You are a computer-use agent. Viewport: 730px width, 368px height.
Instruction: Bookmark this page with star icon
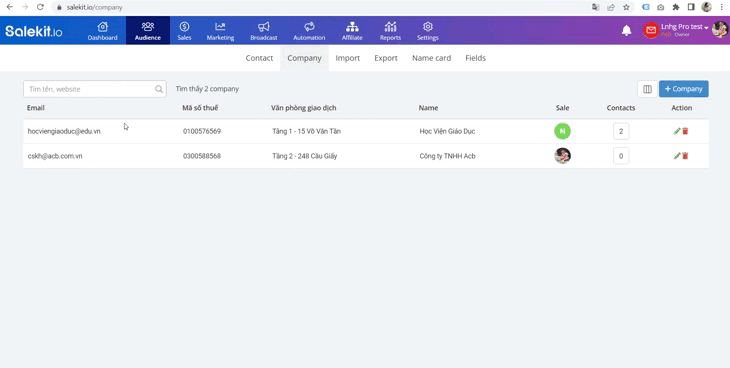coord(626,7)
